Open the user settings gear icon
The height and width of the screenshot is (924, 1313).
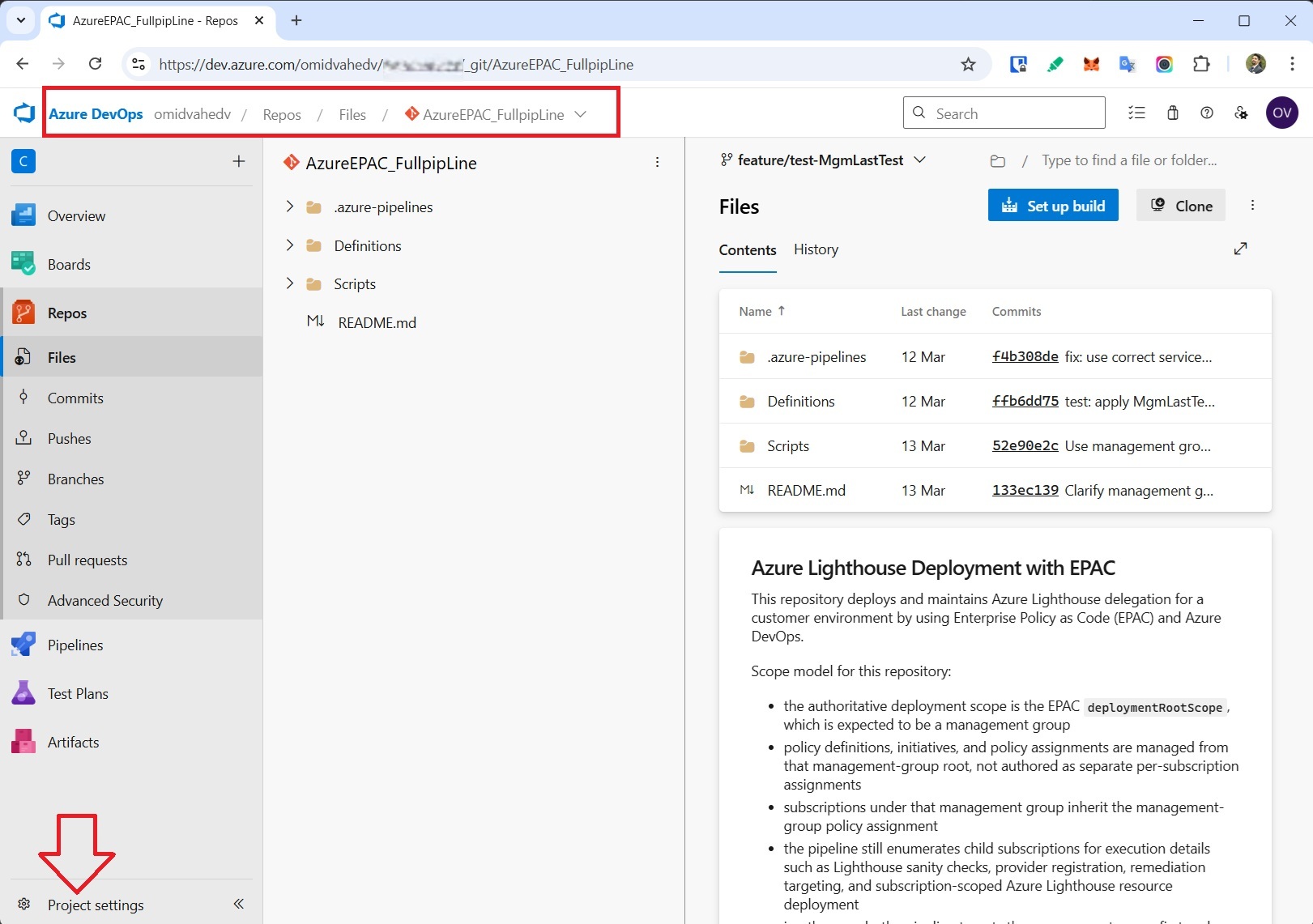[1241, 113]
